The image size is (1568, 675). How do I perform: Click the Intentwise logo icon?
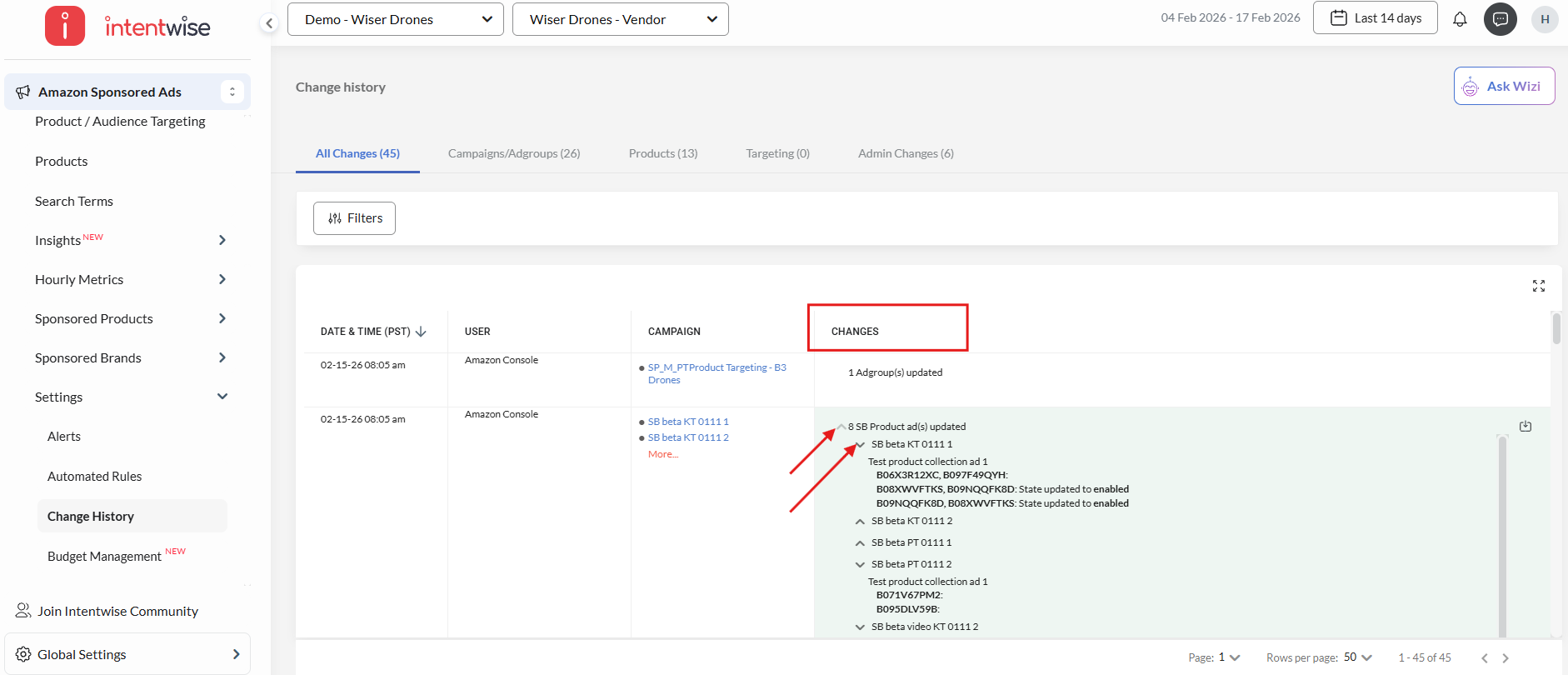(x=65, y=26)
